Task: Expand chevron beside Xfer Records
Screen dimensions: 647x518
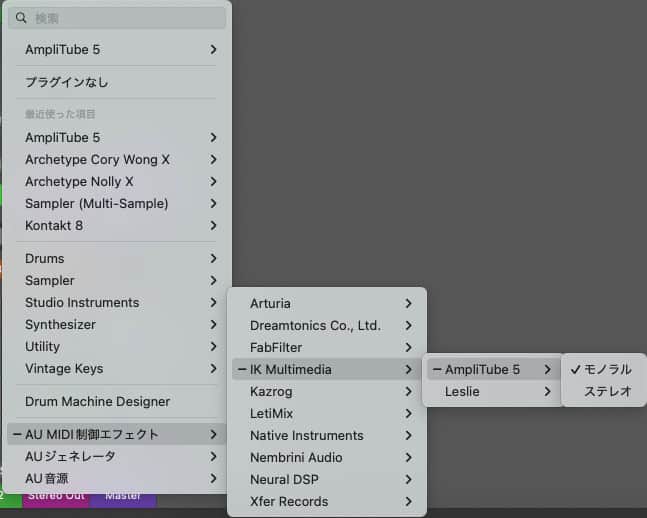Action: (x=408, y=501)
